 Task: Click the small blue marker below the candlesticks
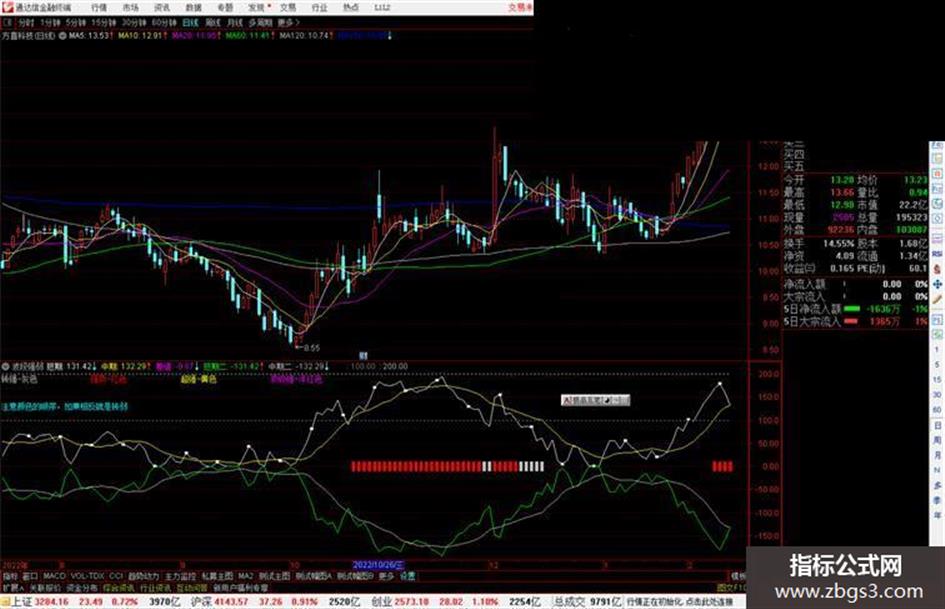tap(363, 356)
